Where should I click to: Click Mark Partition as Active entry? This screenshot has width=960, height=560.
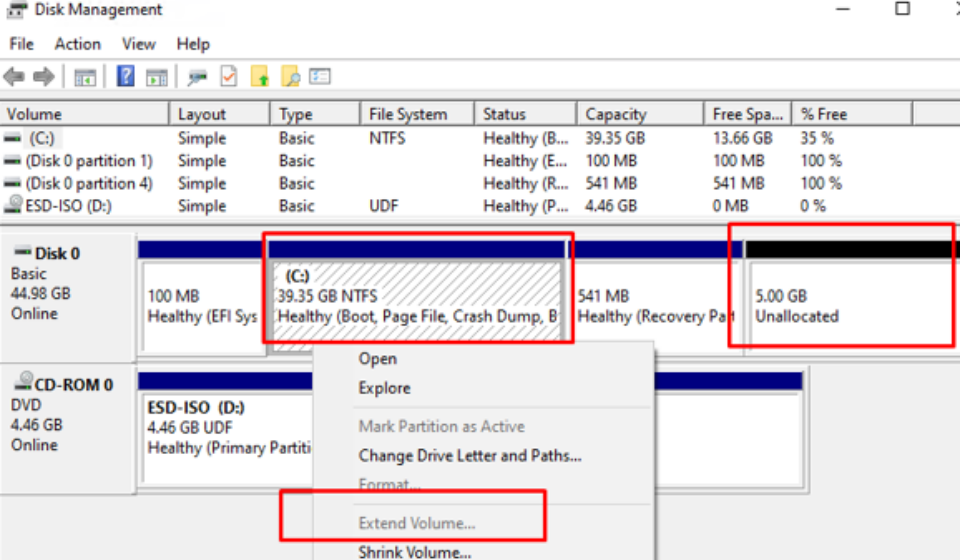click(x=441, y=426)
